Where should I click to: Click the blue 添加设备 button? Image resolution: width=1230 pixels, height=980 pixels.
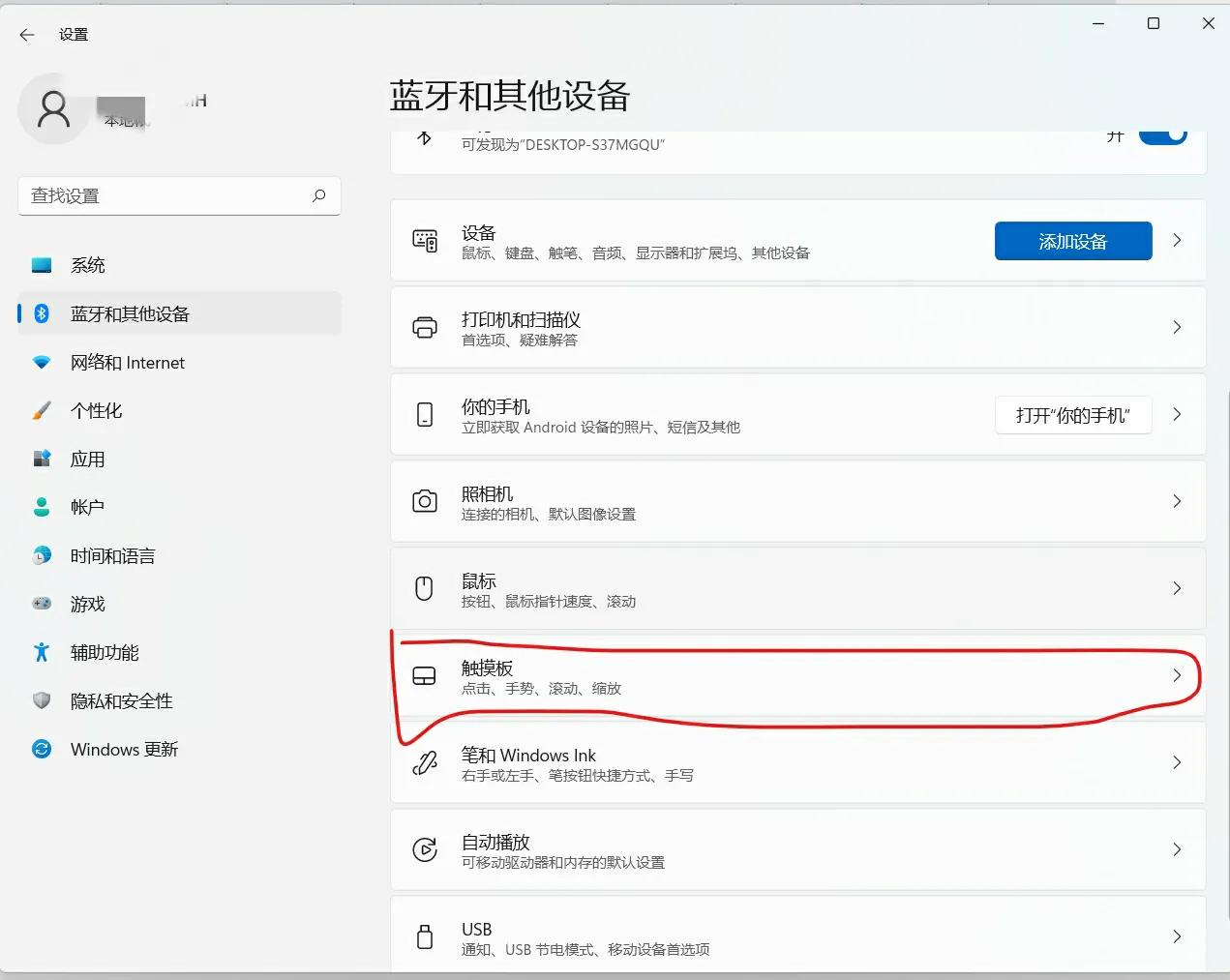1072,240
